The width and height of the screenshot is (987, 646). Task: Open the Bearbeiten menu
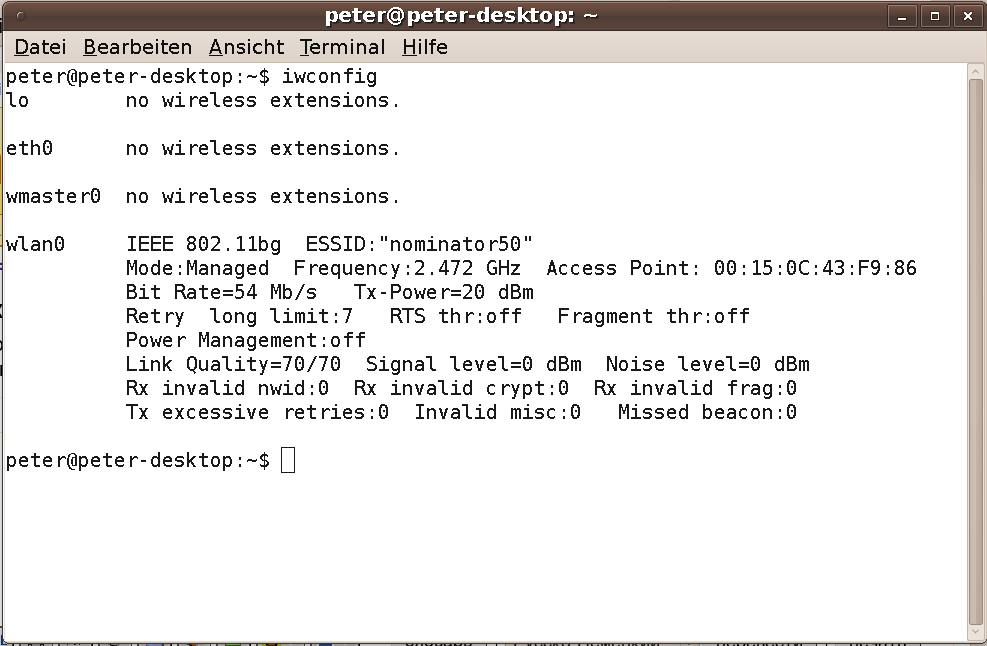pos(137,47)
